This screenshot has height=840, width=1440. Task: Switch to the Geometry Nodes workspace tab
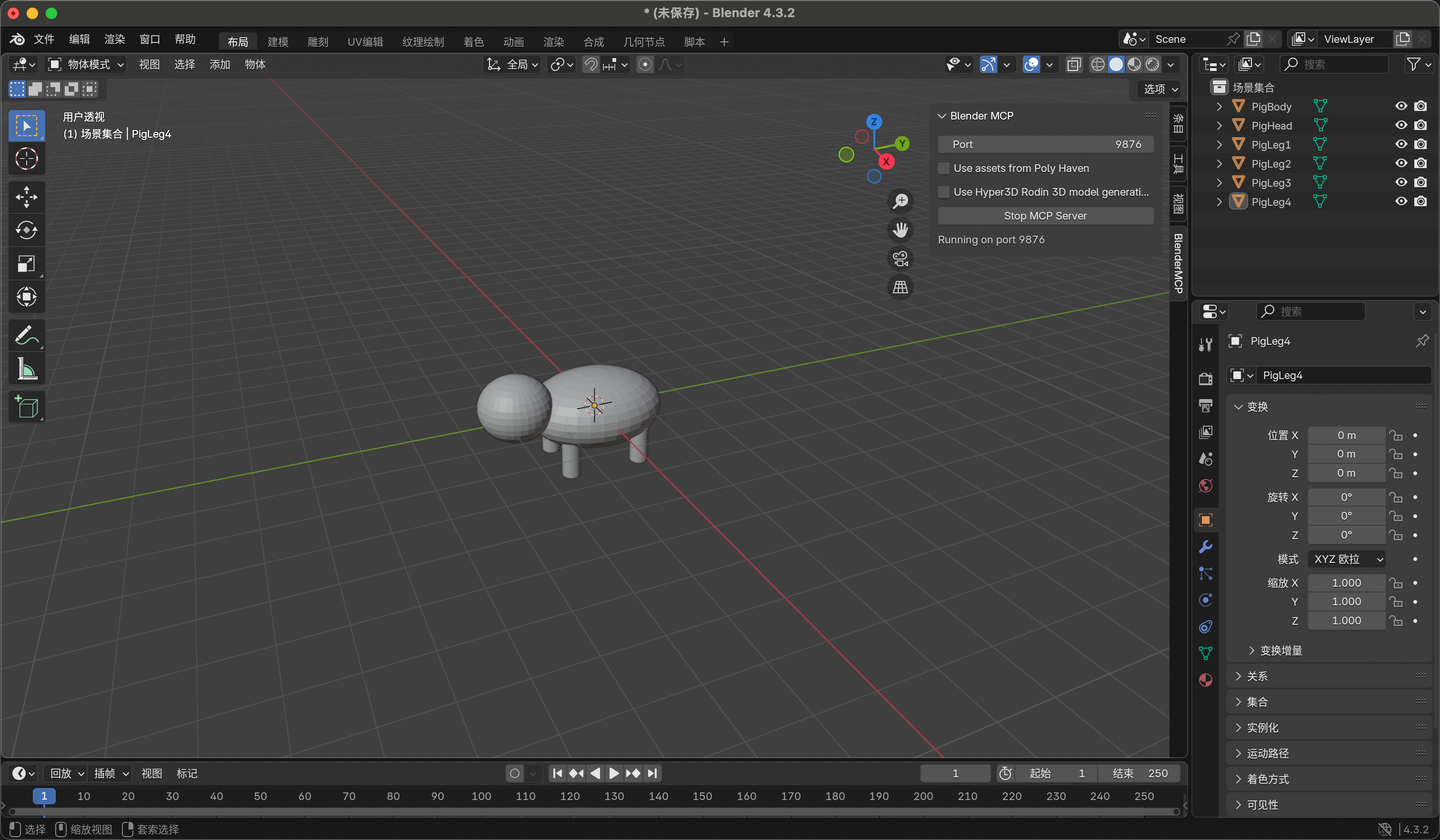[643, 42]
